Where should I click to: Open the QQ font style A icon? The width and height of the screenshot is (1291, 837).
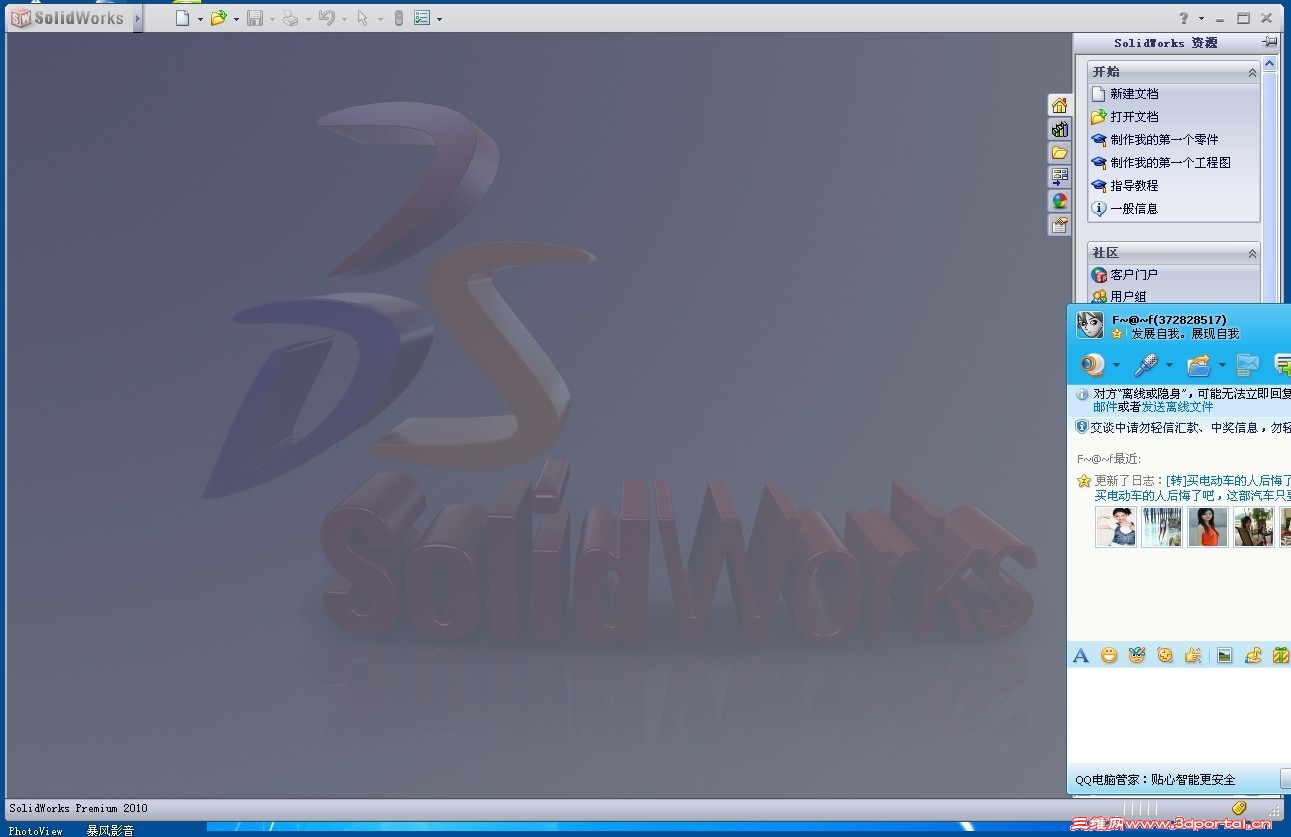[1080, 656]
